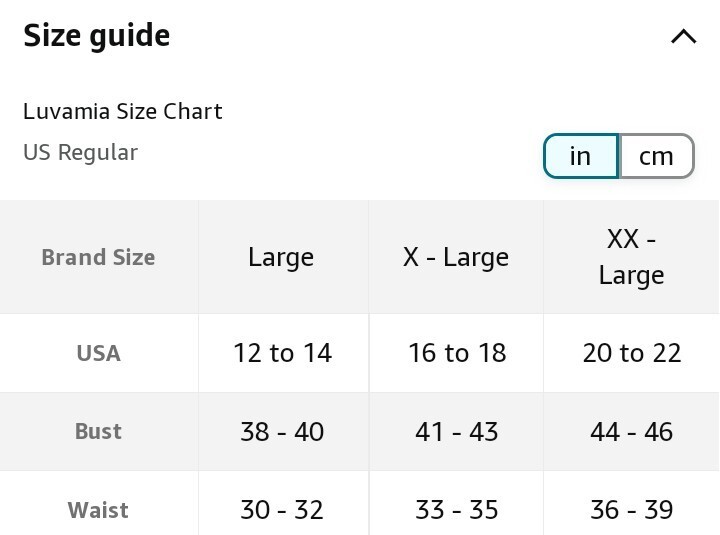Switch units to inches
The image size is (720, 535).
[580, 156]
